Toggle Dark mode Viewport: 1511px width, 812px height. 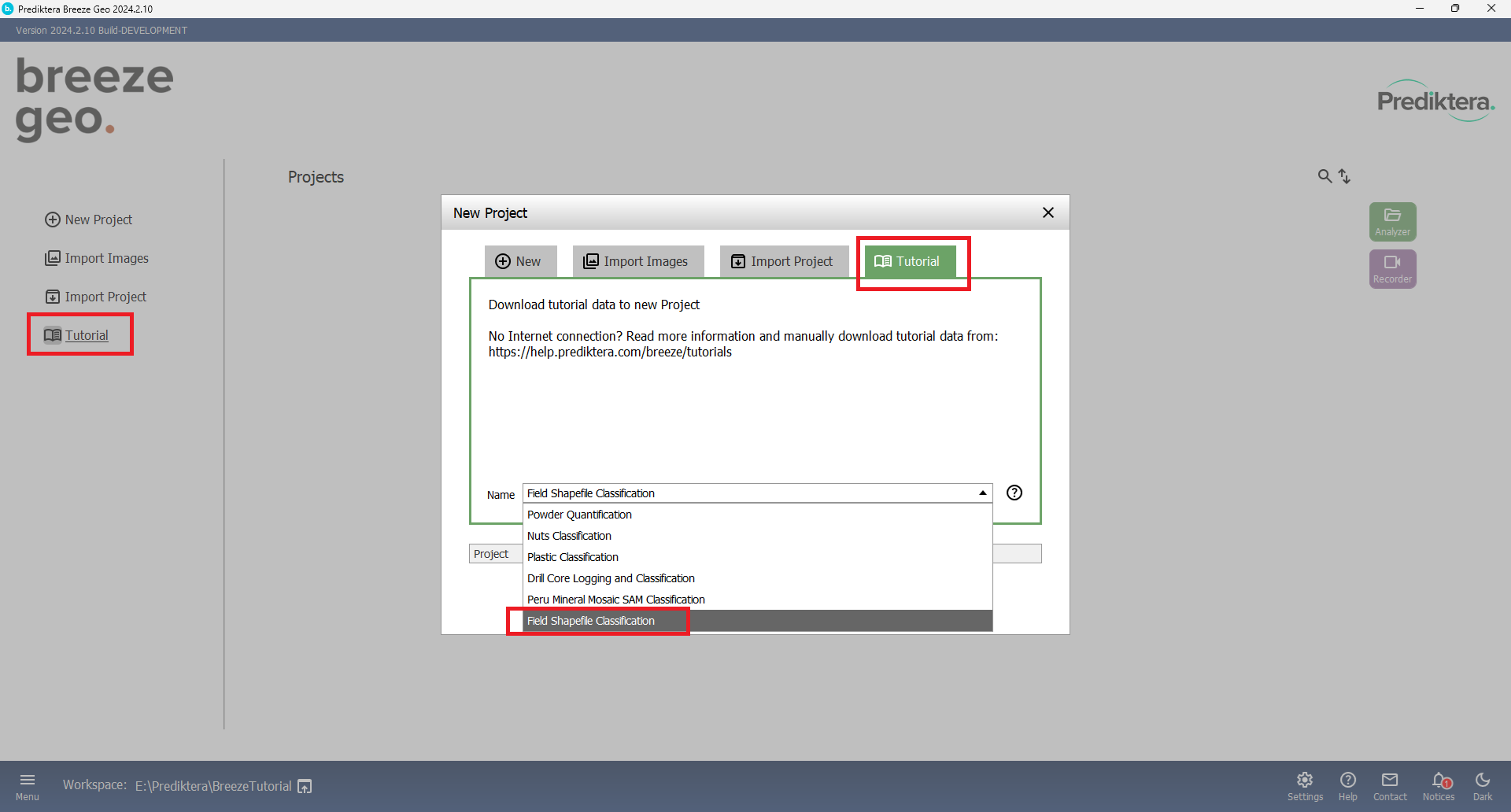[x=1482, y=785]
